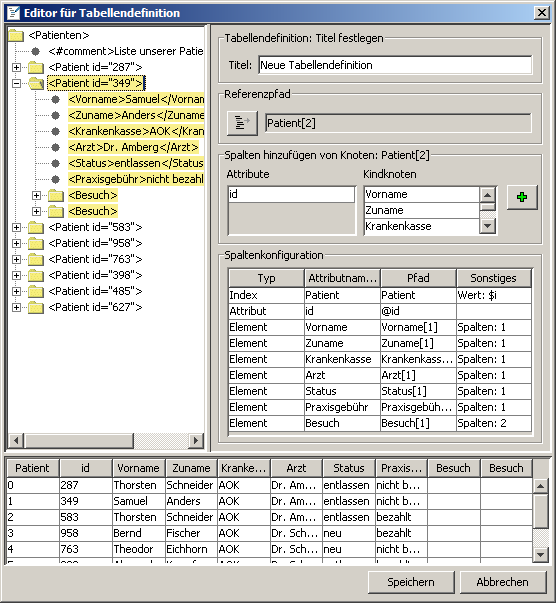The height and width of the screenshot is (603, 556).
Task: Click preview cell Fischer
Action: pos(191,533)
